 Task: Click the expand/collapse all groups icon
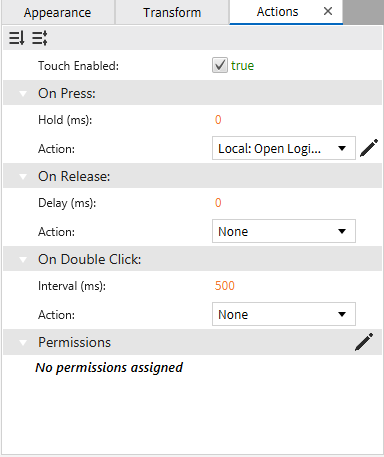click(x=40, y=38)
